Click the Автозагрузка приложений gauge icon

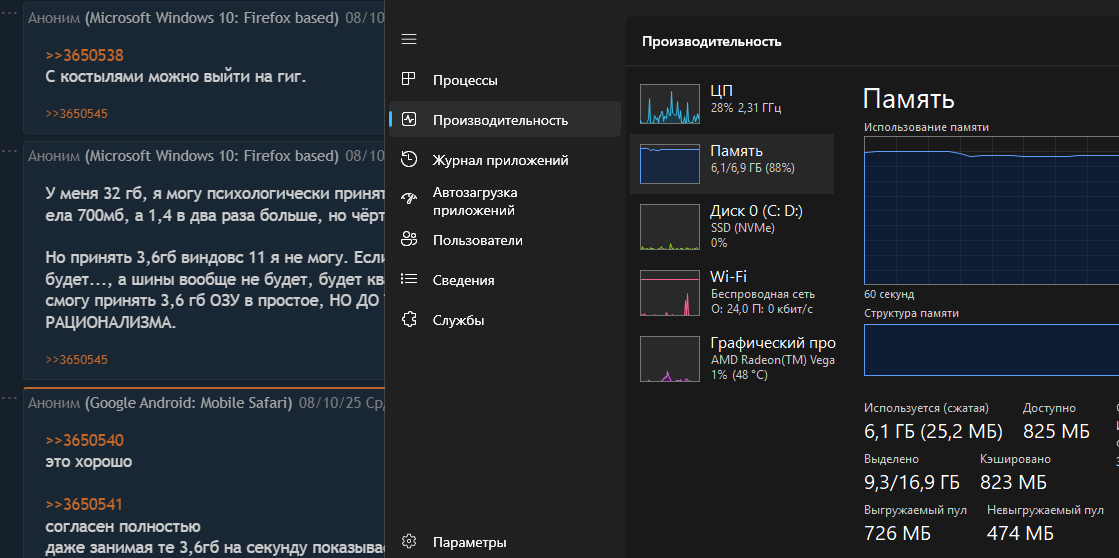[408, 200]
